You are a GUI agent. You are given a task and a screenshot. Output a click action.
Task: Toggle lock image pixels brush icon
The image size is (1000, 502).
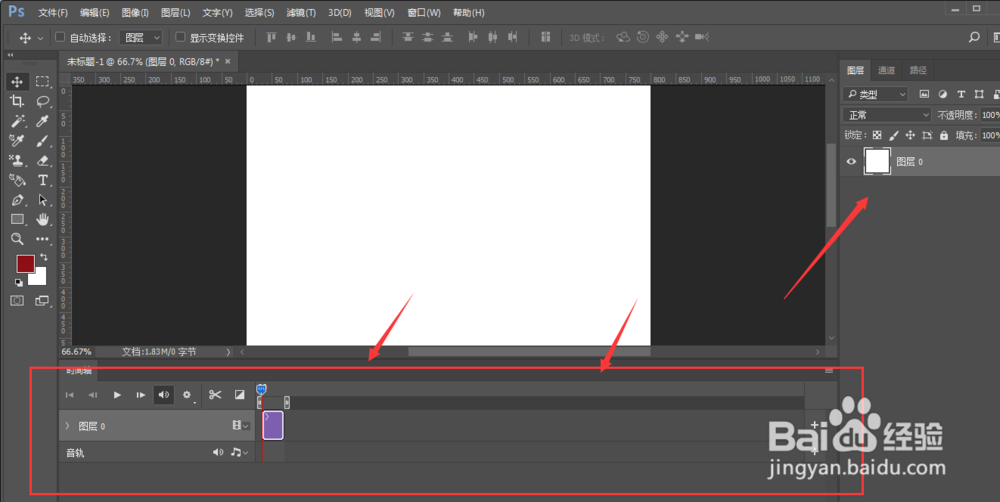tap(893, 135)
